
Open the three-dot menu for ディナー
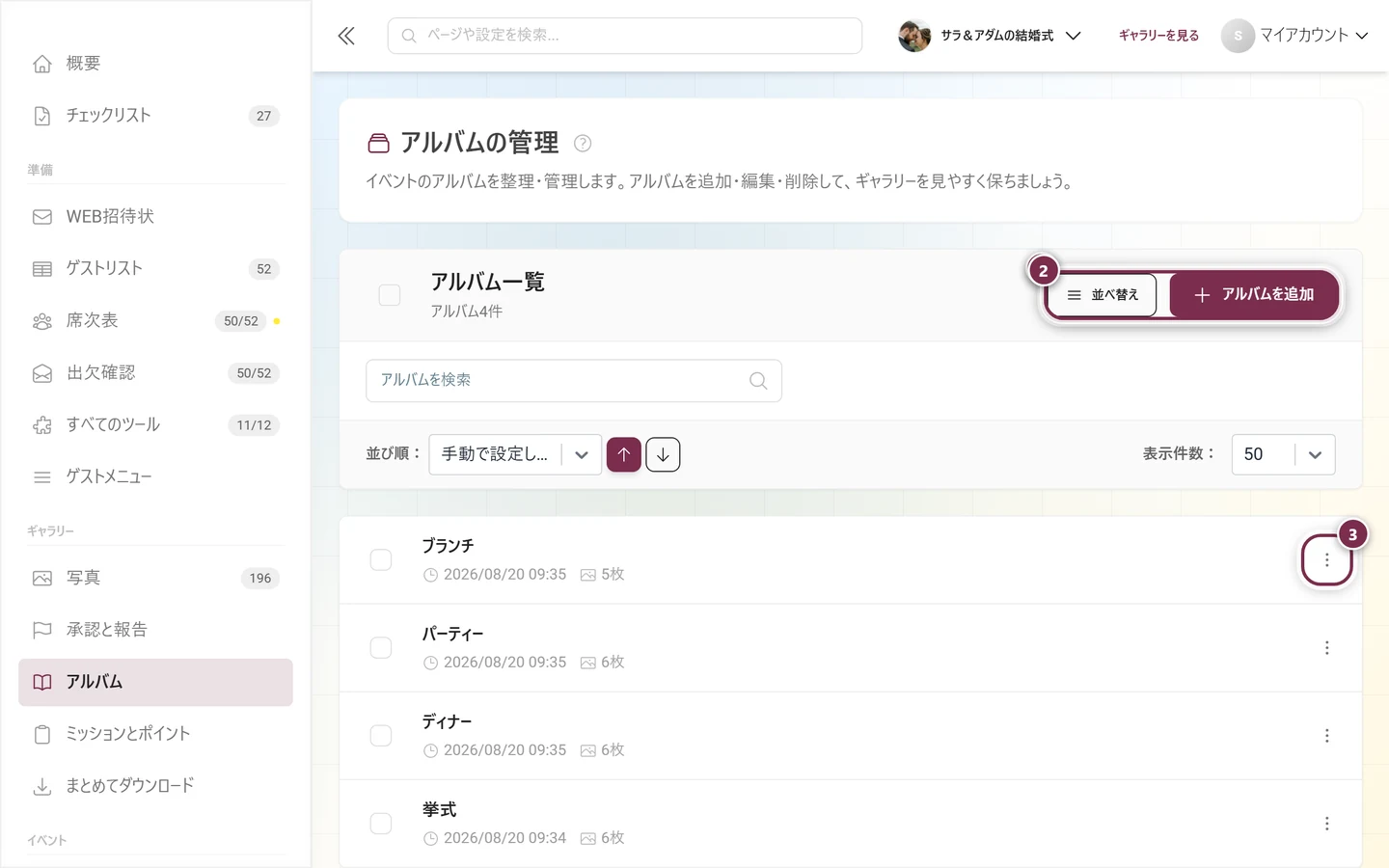1327,736
